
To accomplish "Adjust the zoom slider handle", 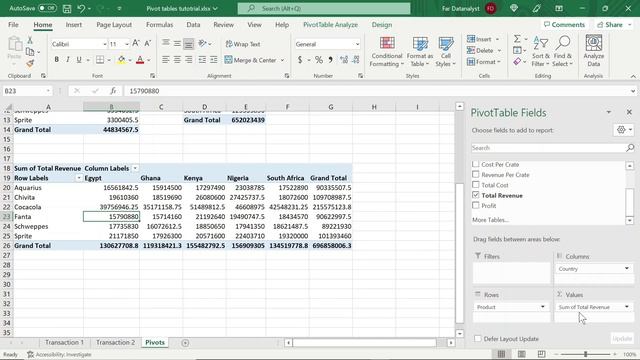I will tap(585, 354).
